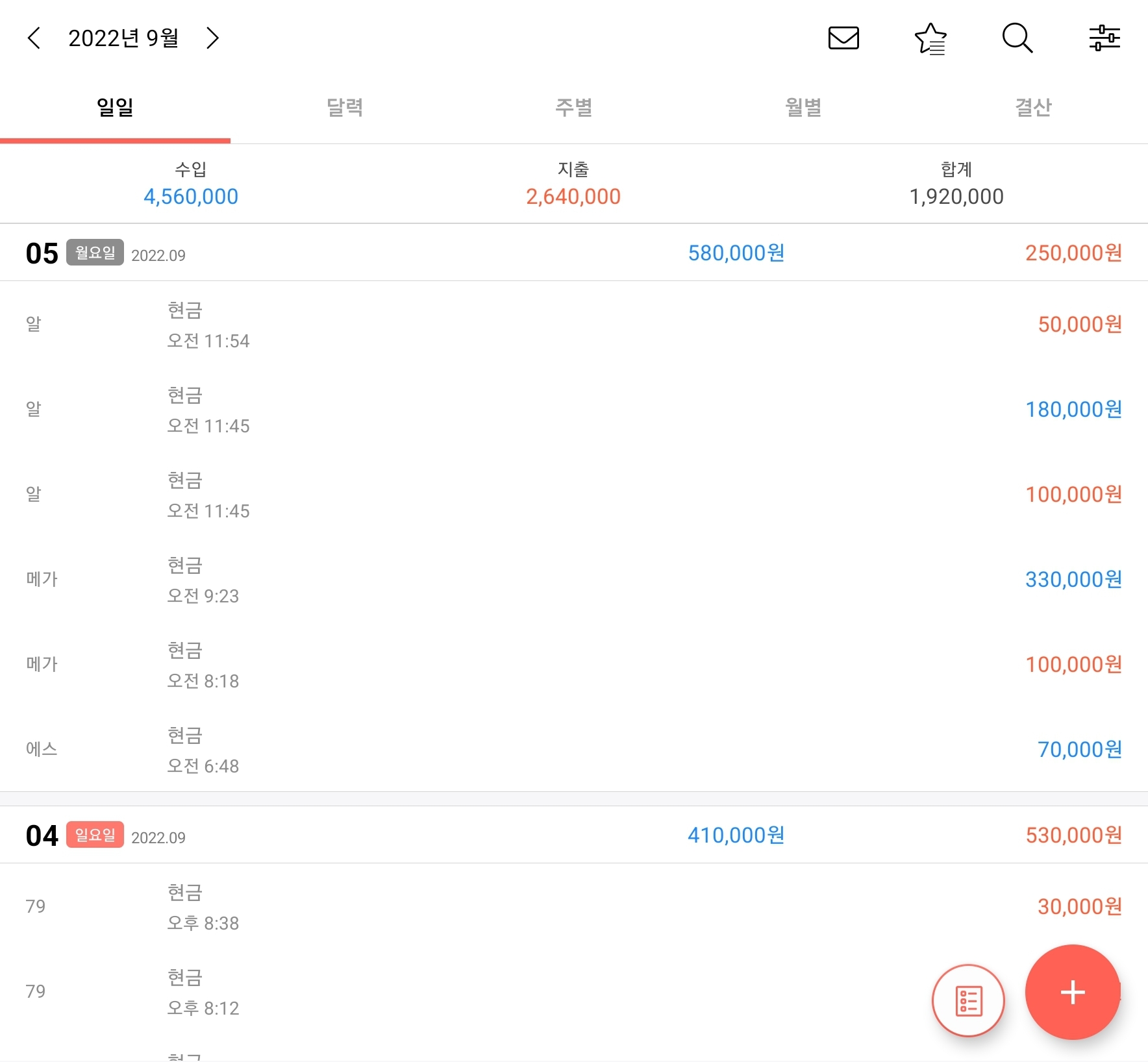The height and width of the screenshot is (1062, 1148).
Task: Switch to the 주별 tab
Action: [x=574, y=107]
